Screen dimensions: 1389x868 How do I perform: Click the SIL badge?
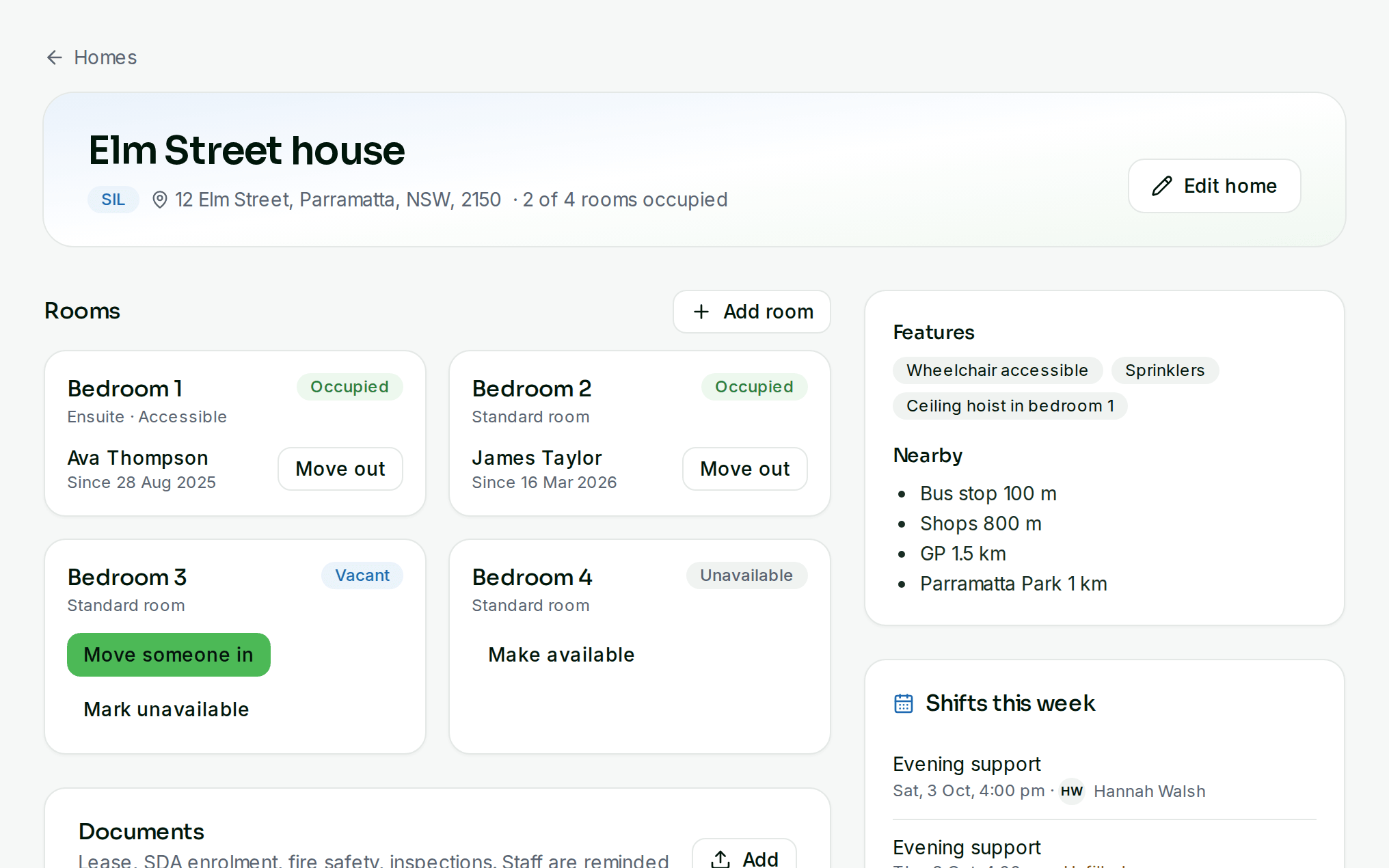pyautogui.click(x=113, y=200)
